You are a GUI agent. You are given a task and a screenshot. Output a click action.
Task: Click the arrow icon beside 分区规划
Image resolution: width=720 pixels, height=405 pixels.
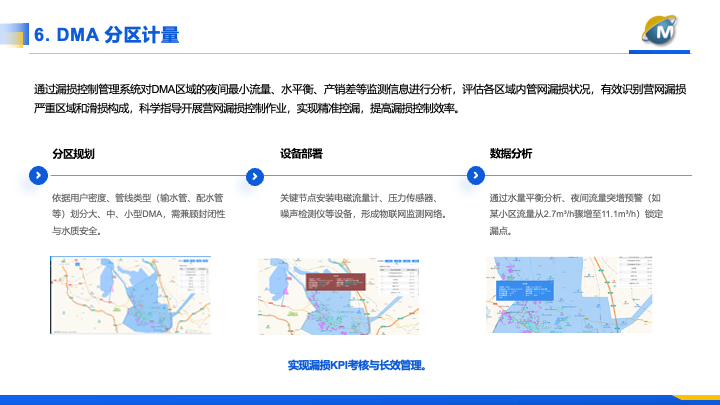point(38,176)
